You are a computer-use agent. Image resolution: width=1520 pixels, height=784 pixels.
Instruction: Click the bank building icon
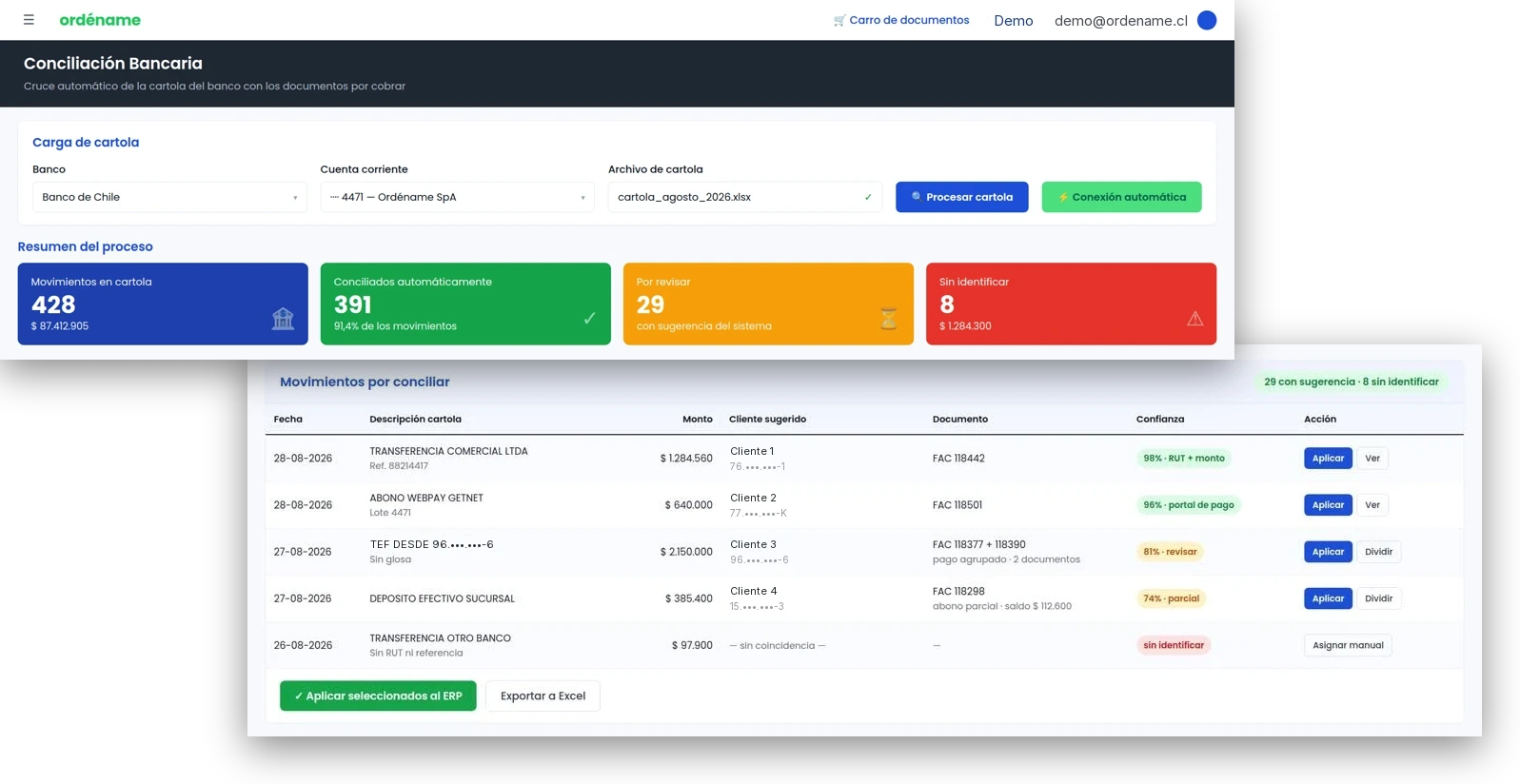tap(283, 319)
